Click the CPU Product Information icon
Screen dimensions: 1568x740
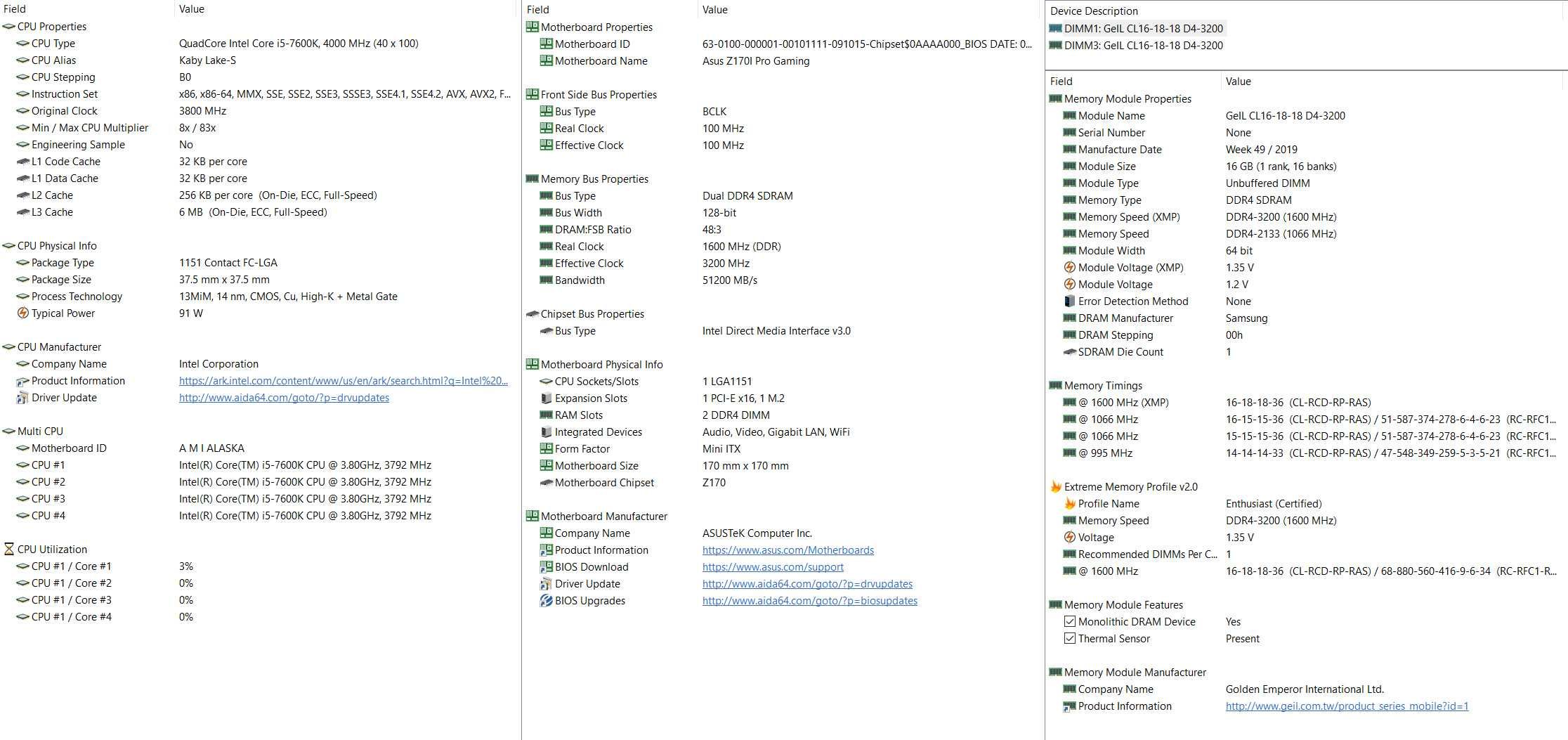pyautogui.click(x=22, y=381)
